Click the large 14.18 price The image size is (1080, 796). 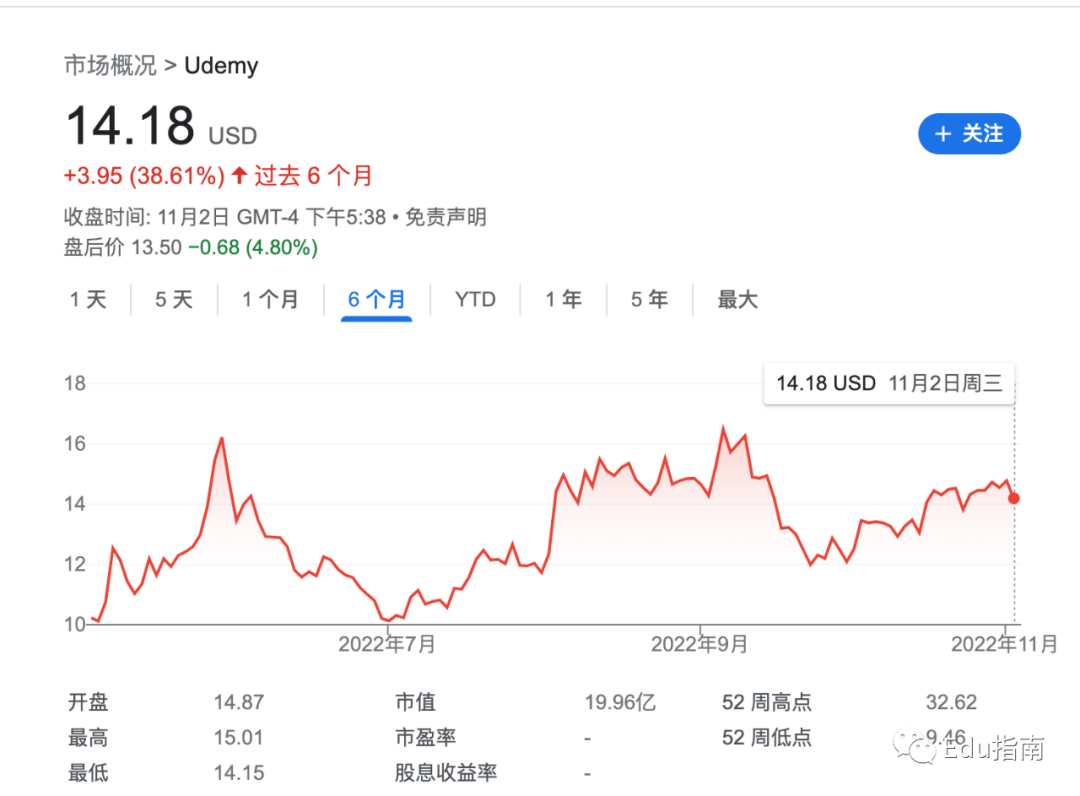coord(130,126)
